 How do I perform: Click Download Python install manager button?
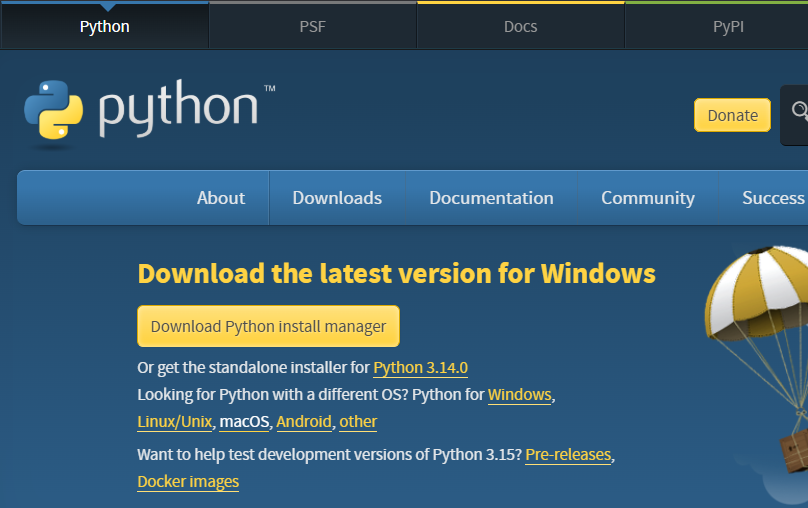(x=268, y=326)
